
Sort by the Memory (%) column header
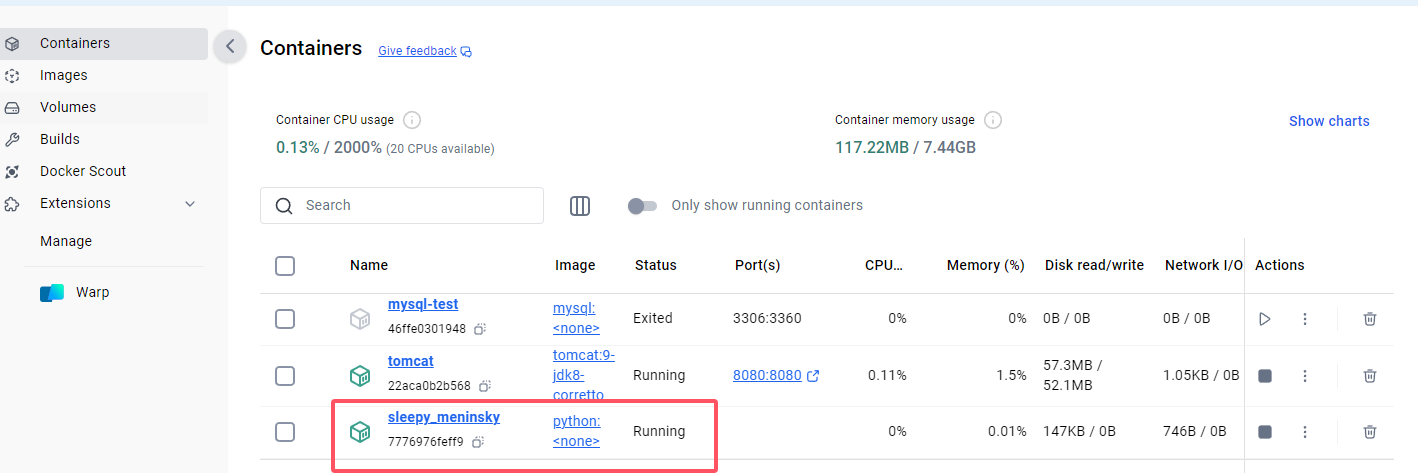pos(986,265)
